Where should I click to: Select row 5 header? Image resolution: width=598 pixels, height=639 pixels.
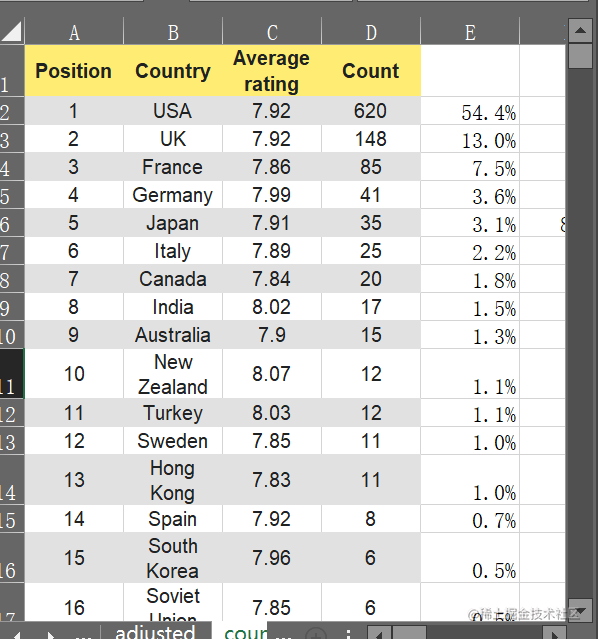(x=12, y=195)
